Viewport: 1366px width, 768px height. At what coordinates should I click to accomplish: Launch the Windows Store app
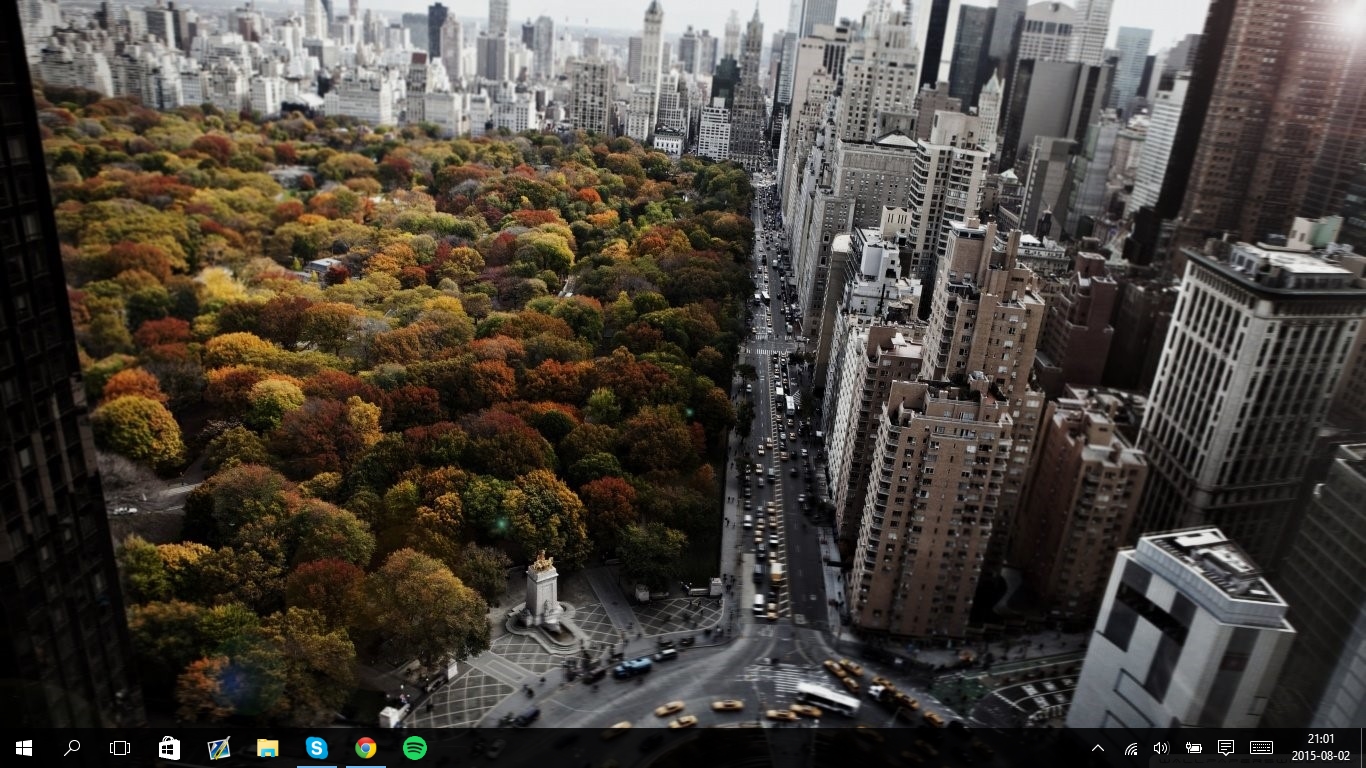pyautogui.click(x=169, y=748)
